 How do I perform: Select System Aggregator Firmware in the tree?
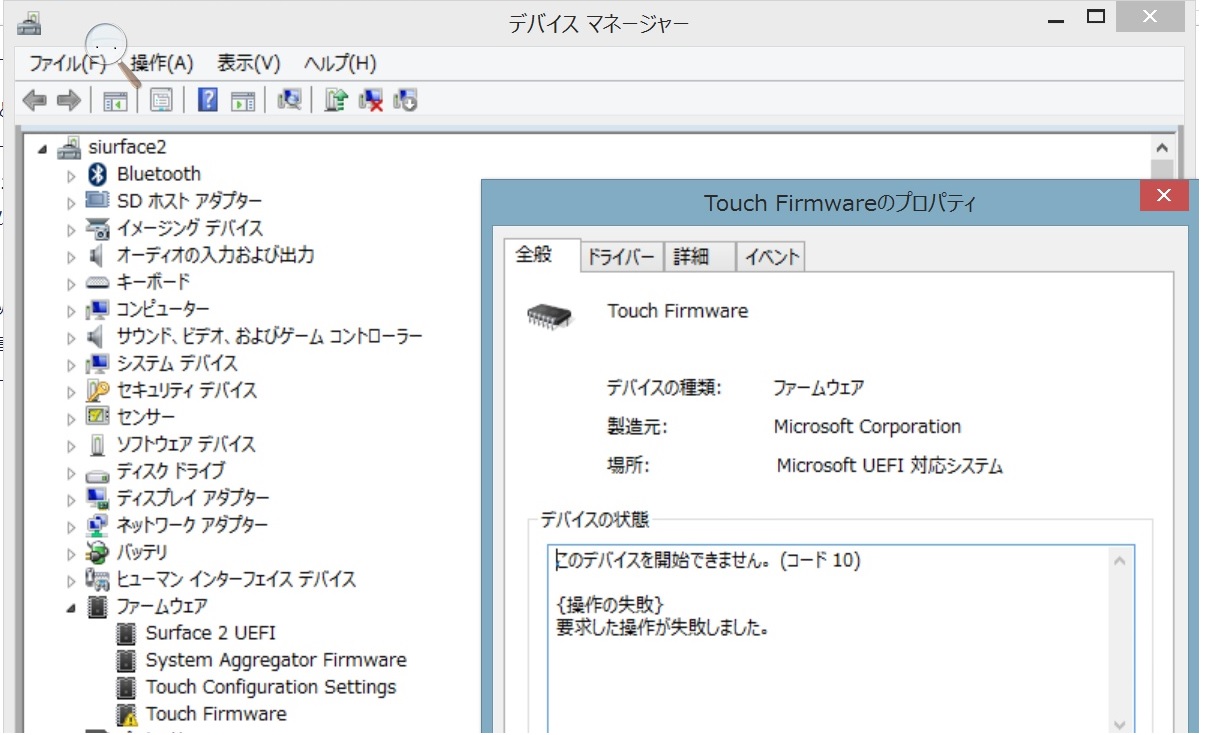276,660
